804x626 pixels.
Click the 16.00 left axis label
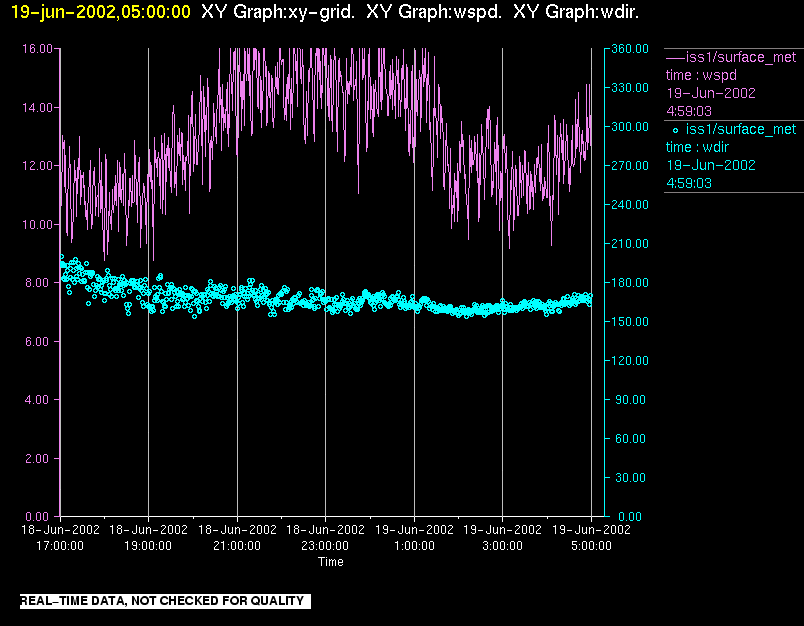tap(36, 49)
